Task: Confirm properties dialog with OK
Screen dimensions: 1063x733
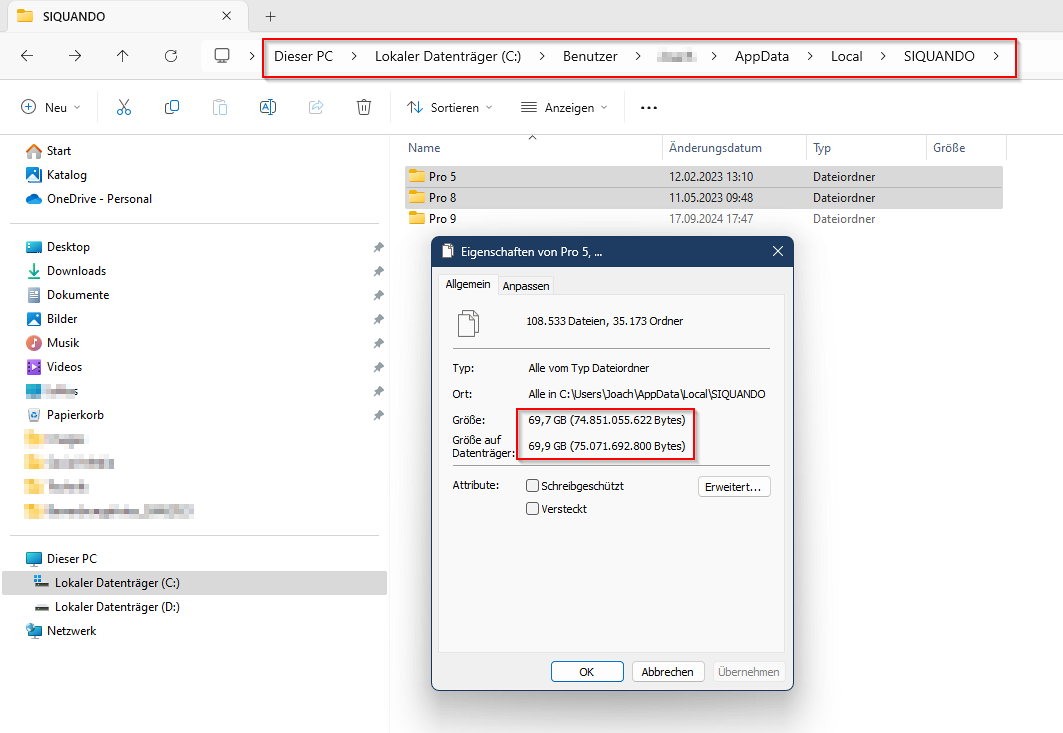Action: coord(586,672)
